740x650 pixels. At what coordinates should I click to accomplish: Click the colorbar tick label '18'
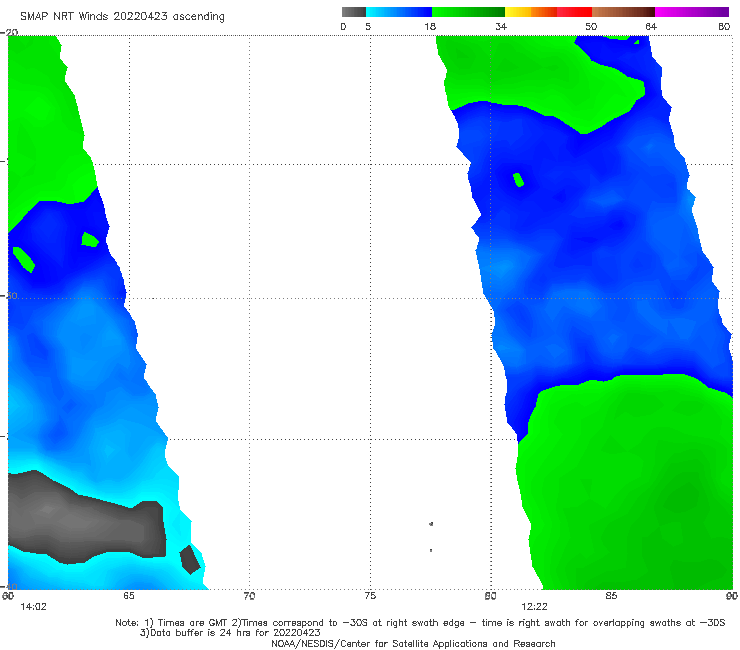[430, 26]
